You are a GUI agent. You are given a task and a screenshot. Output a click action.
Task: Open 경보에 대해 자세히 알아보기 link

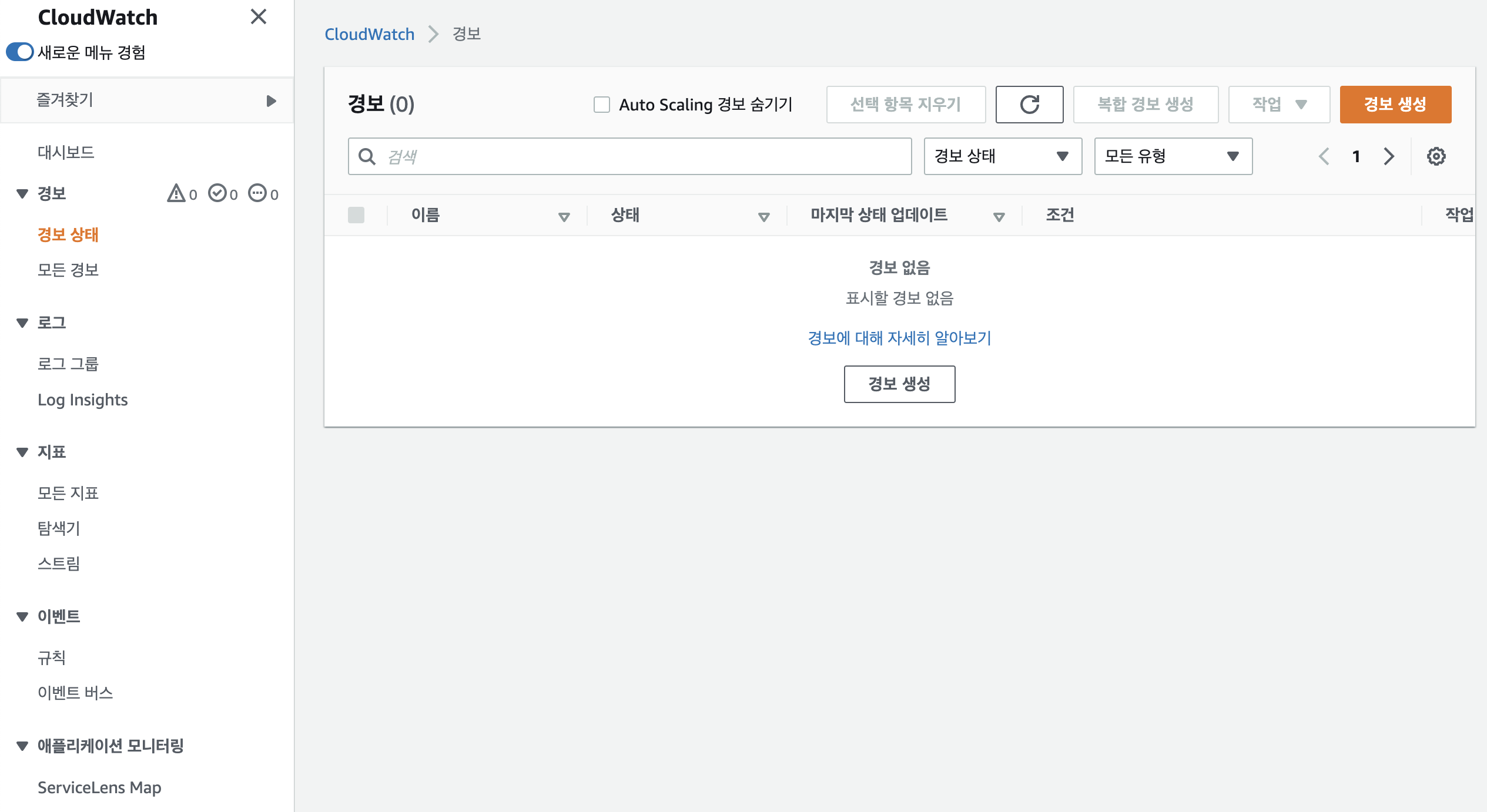coord(899,338)
